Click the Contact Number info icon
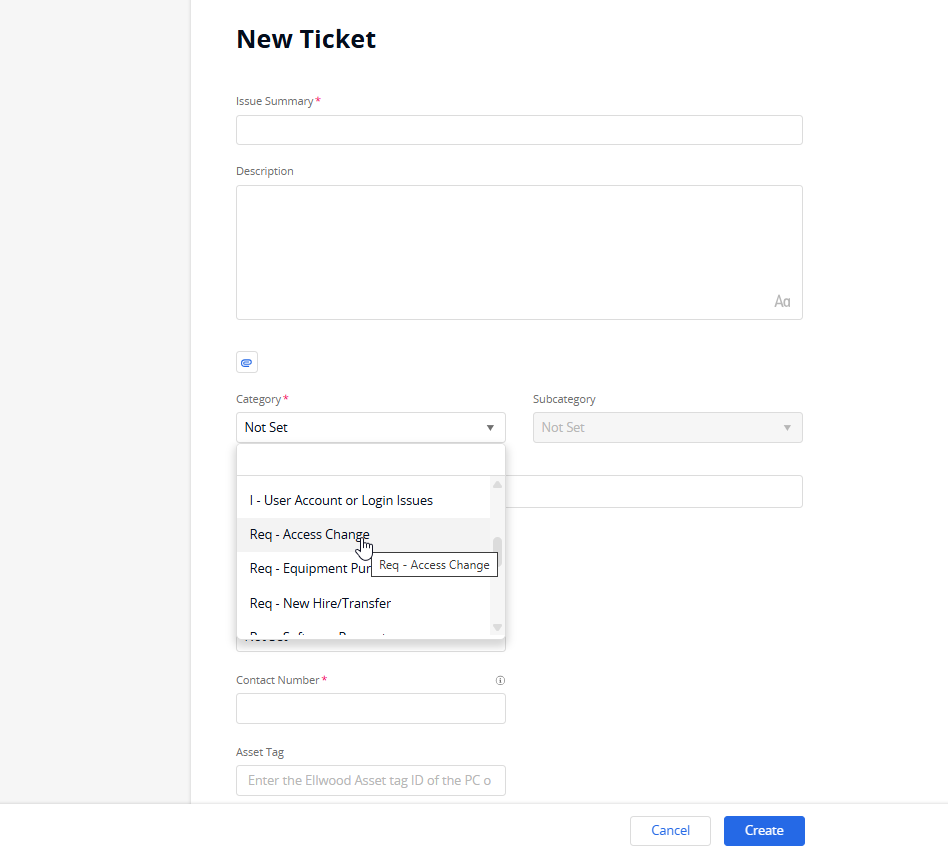 coord(500,680)
